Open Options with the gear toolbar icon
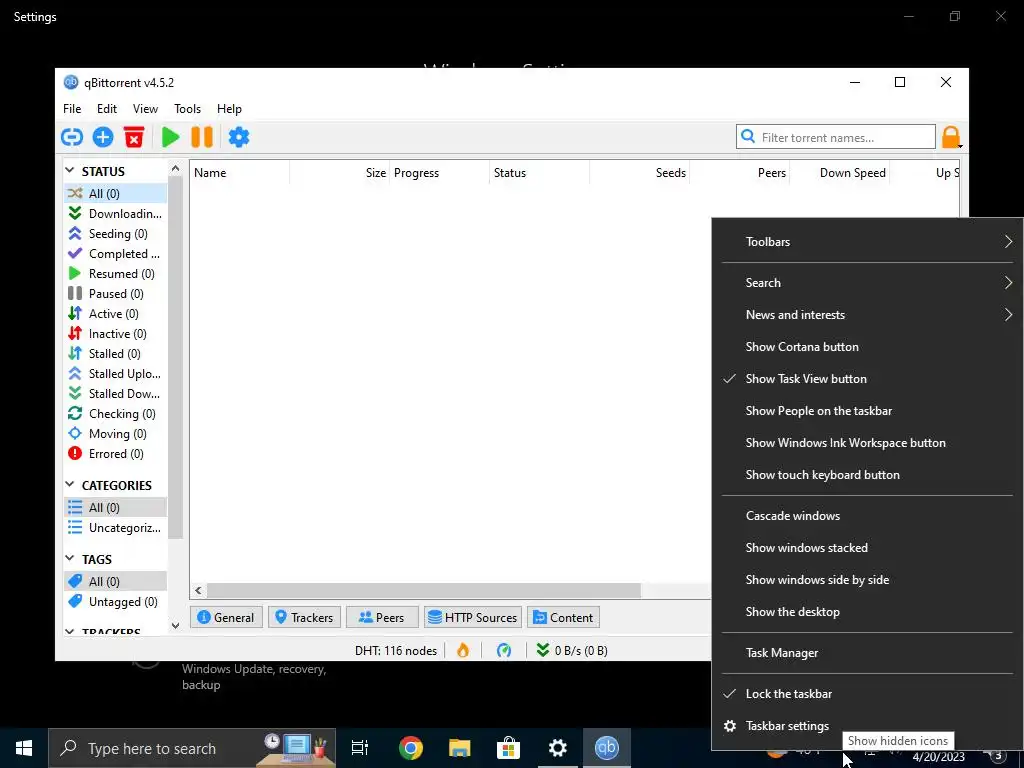1024x768 pixels. 239,137
